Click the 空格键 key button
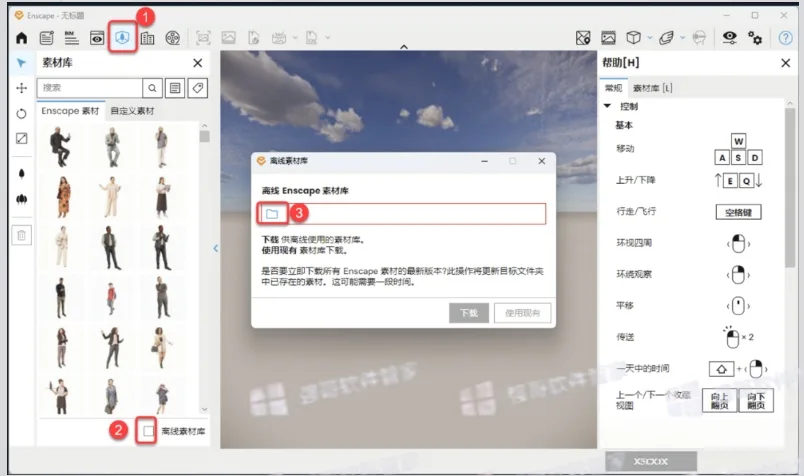 click(x=738, y=212)
